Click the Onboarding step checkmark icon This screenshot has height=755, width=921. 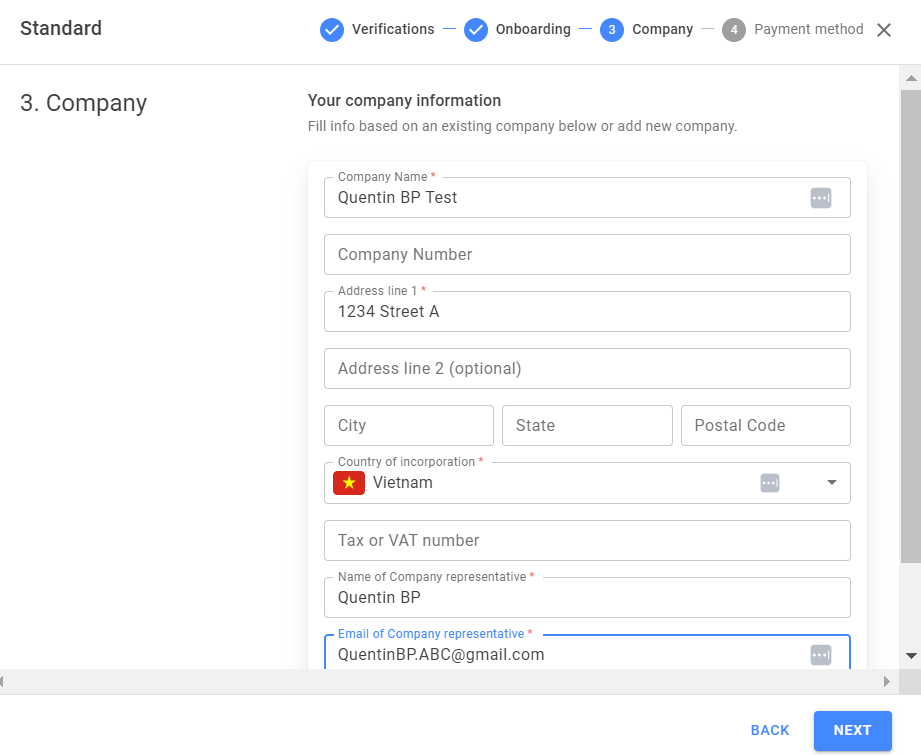tap(476, 29)
